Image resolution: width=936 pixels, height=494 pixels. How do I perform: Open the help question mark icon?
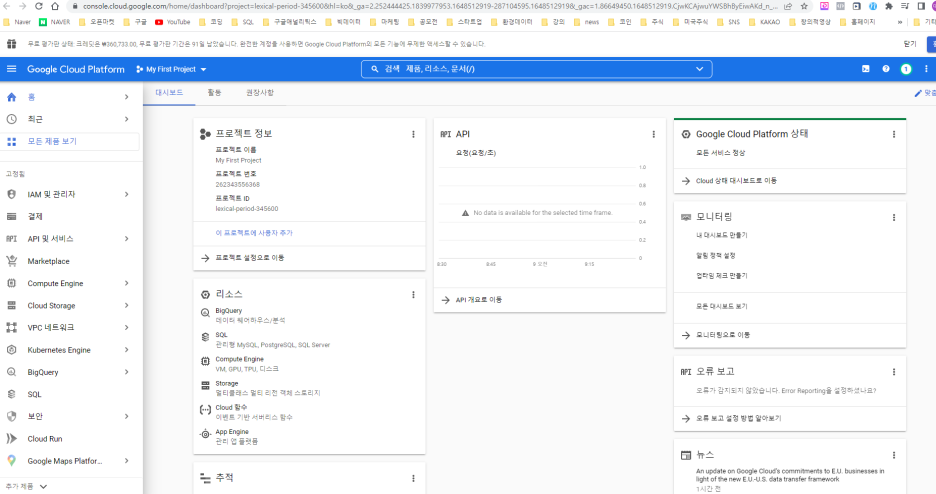(886, 69)
